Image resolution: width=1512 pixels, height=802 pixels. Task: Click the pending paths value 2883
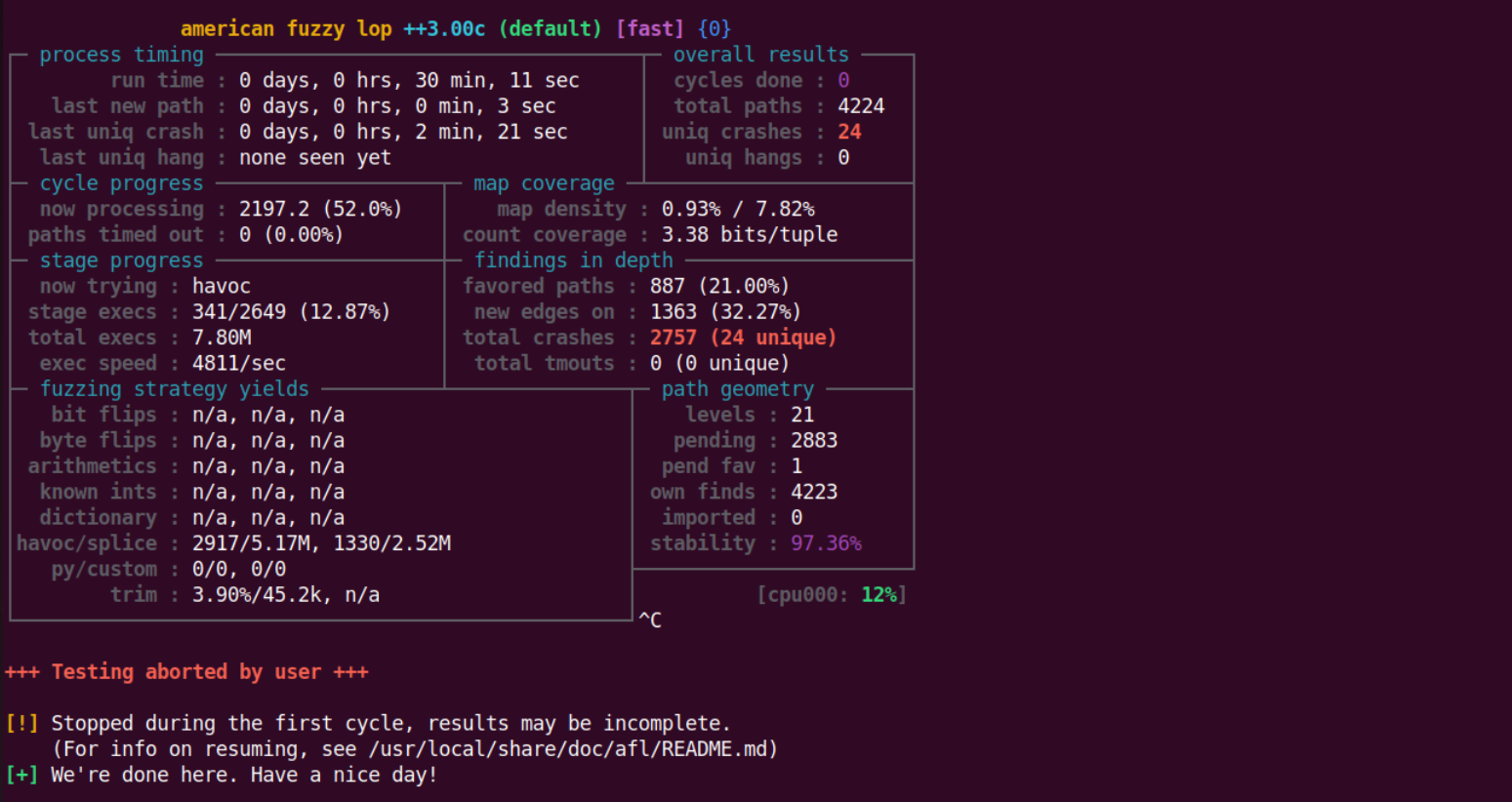coord(813,440)
